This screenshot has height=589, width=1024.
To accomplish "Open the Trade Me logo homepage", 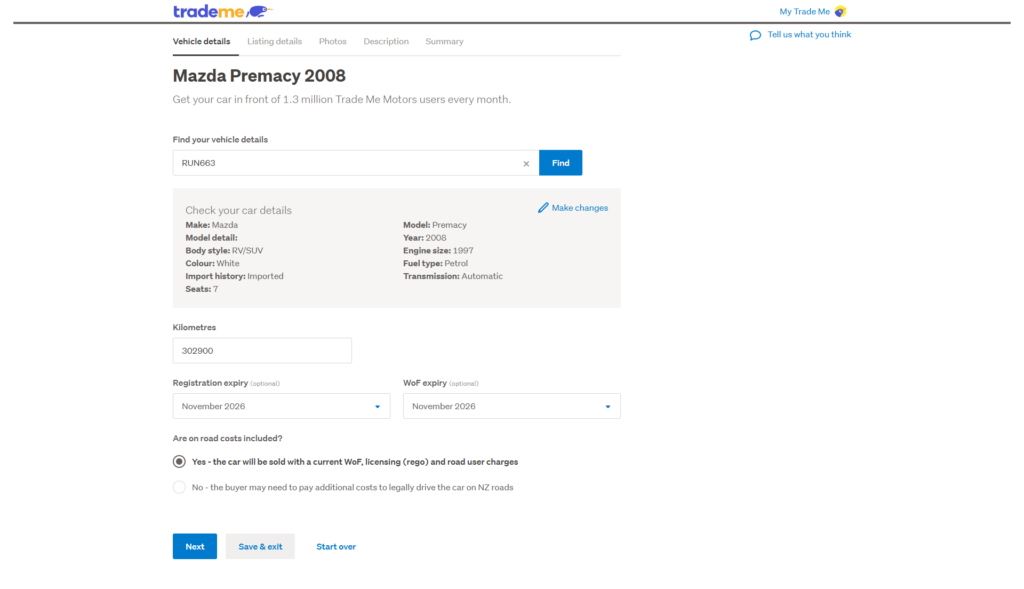I will 223,11.
